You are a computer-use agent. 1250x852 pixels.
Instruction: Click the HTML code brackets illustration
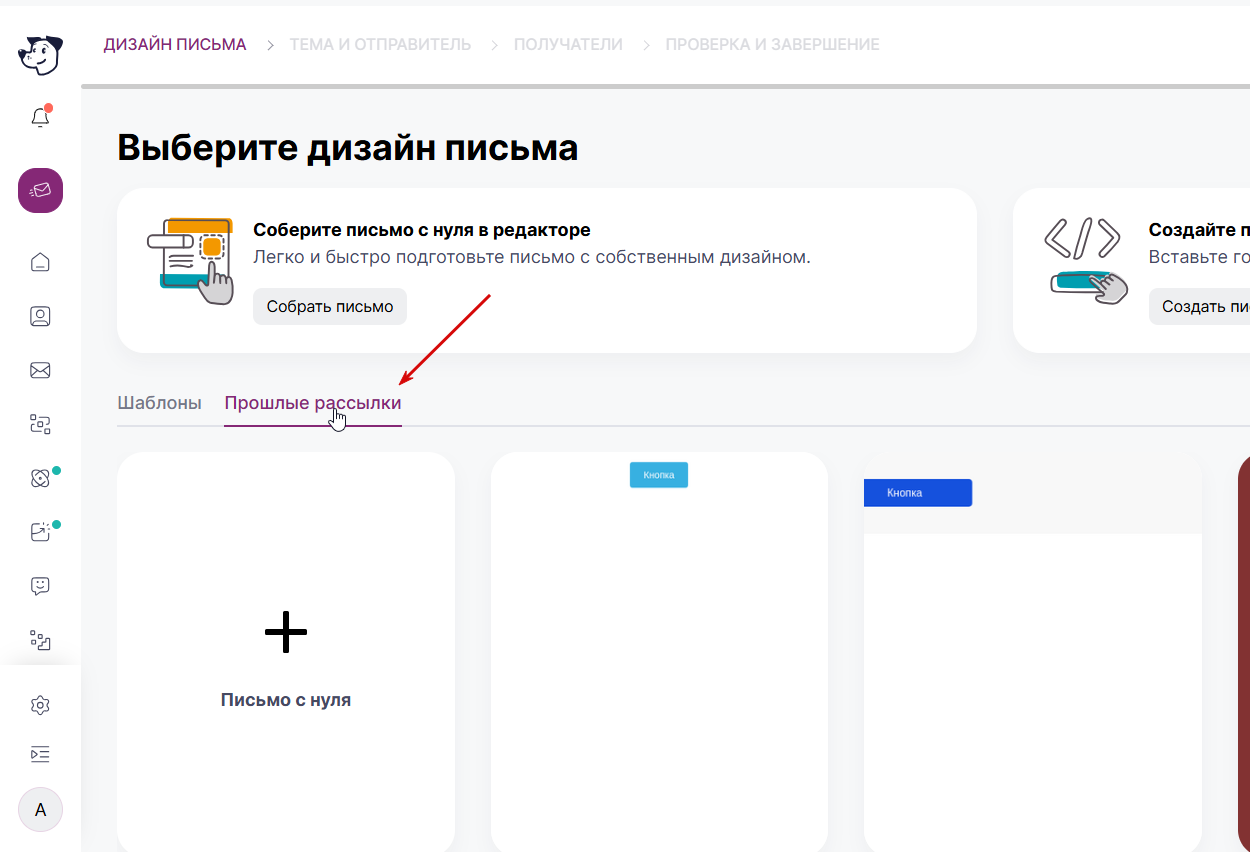click(1087, 261)
